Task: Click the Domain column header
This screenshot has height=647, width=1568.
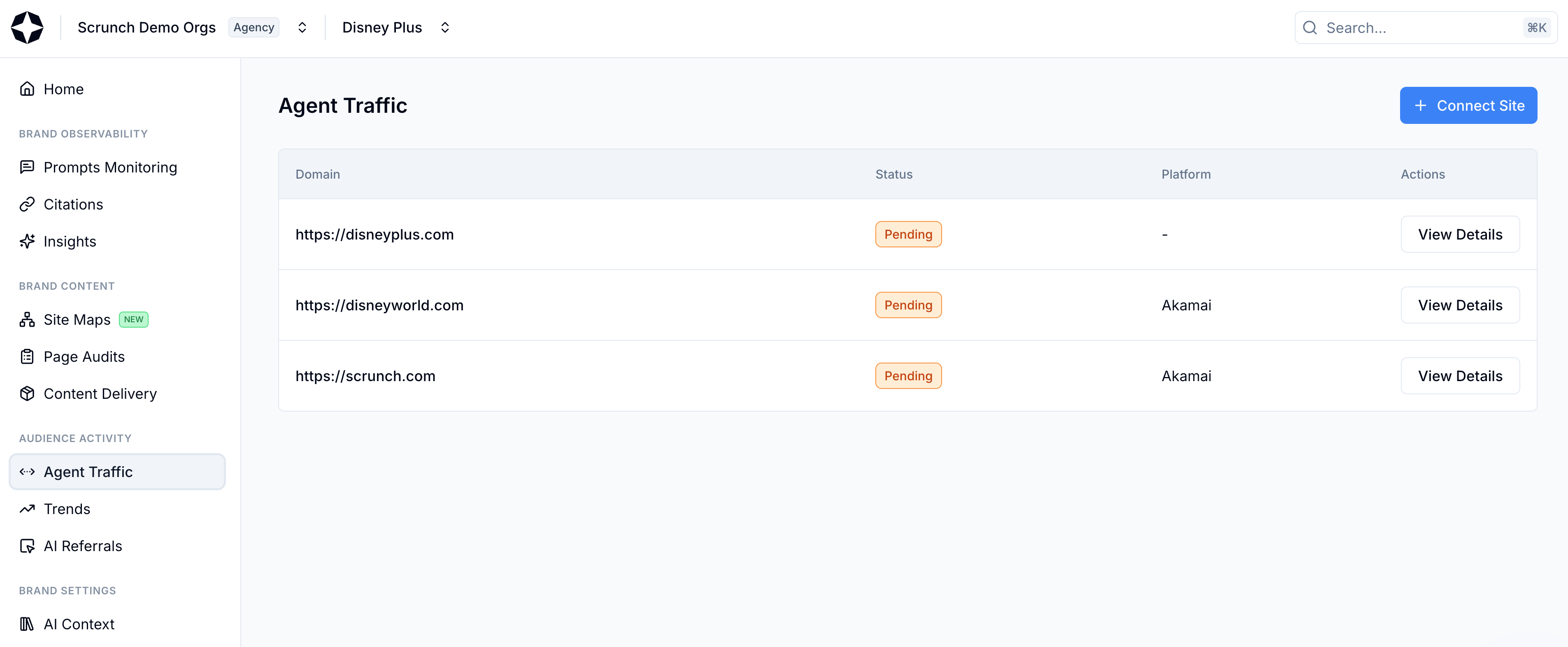Action: [x=317, y=174]
